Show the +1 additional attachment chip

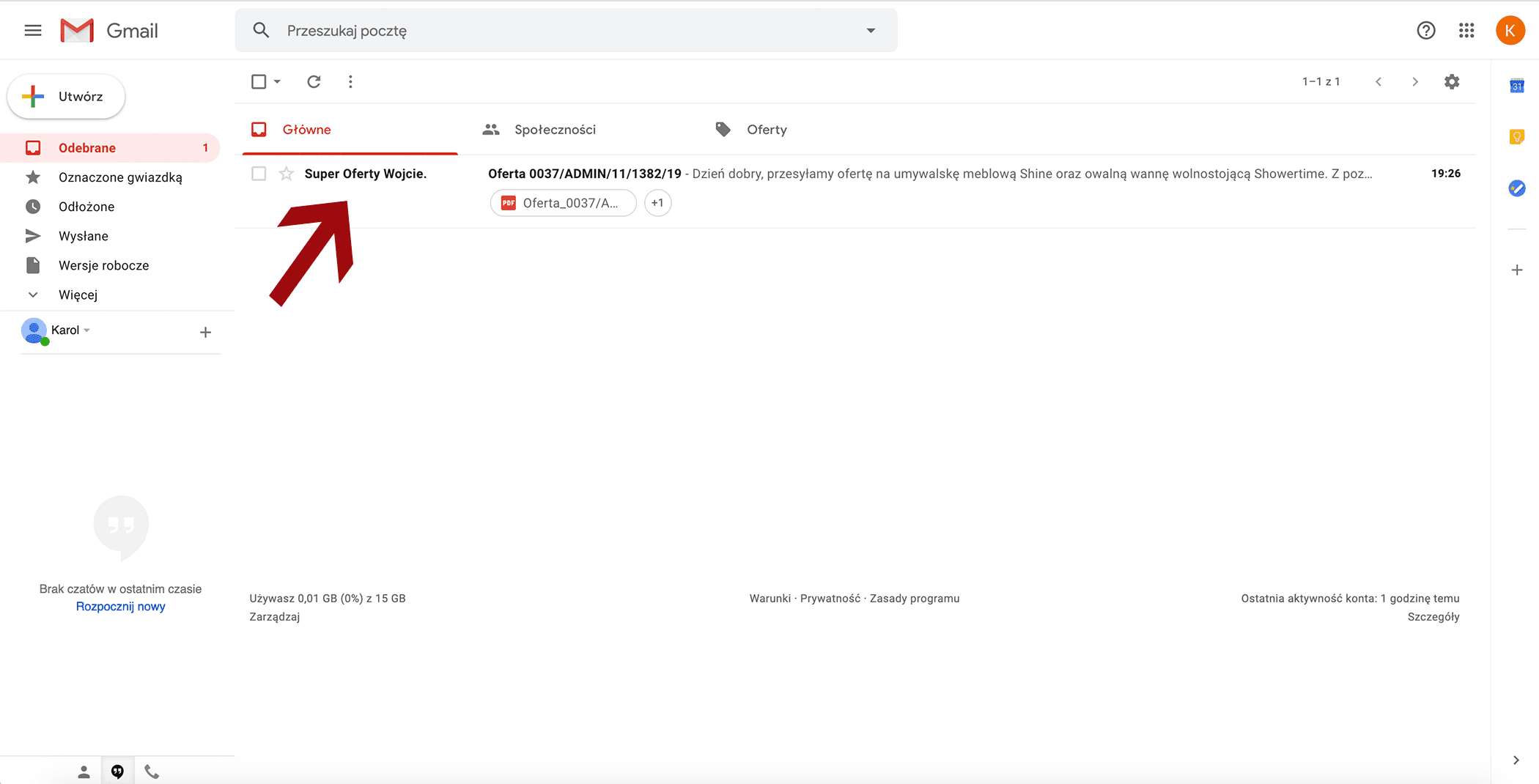[x=657, y=203]
